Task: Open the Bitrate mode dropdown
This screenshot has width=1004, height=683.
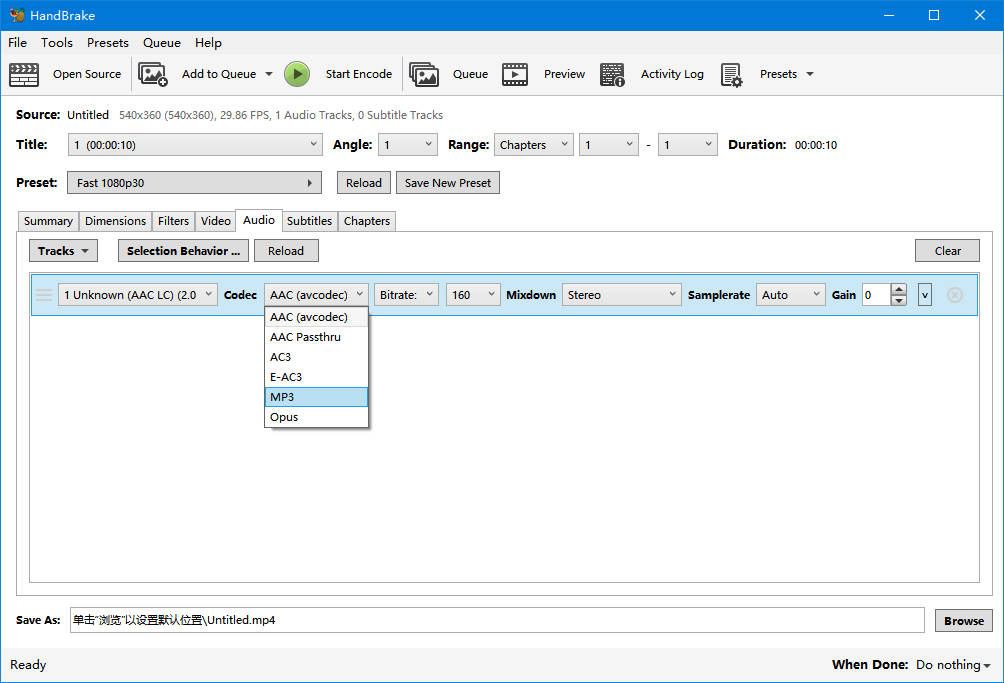Action: [x=407, y=295]
